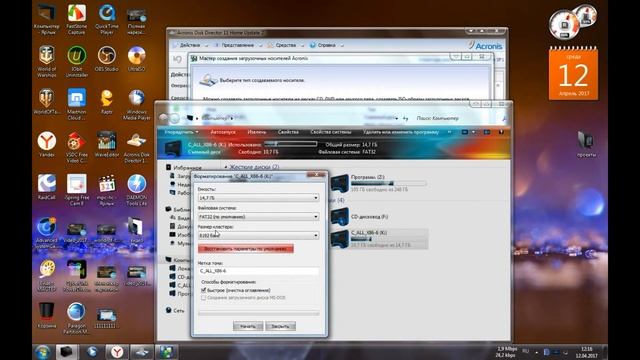Open RaidCall desktop icon

tap(47, 187)
